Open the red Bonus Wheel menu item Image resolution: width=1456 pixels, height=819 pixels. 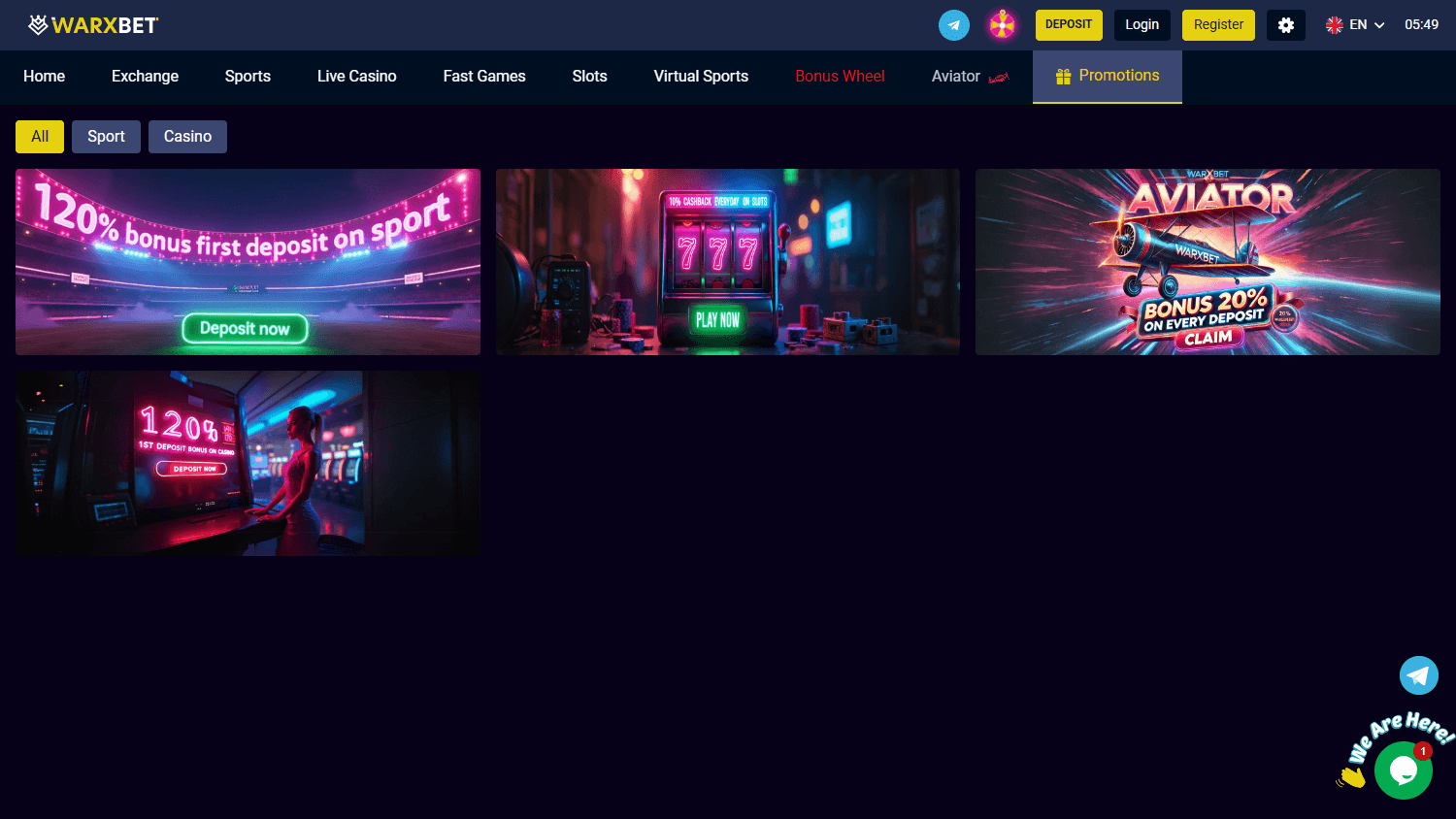(840, 77)
